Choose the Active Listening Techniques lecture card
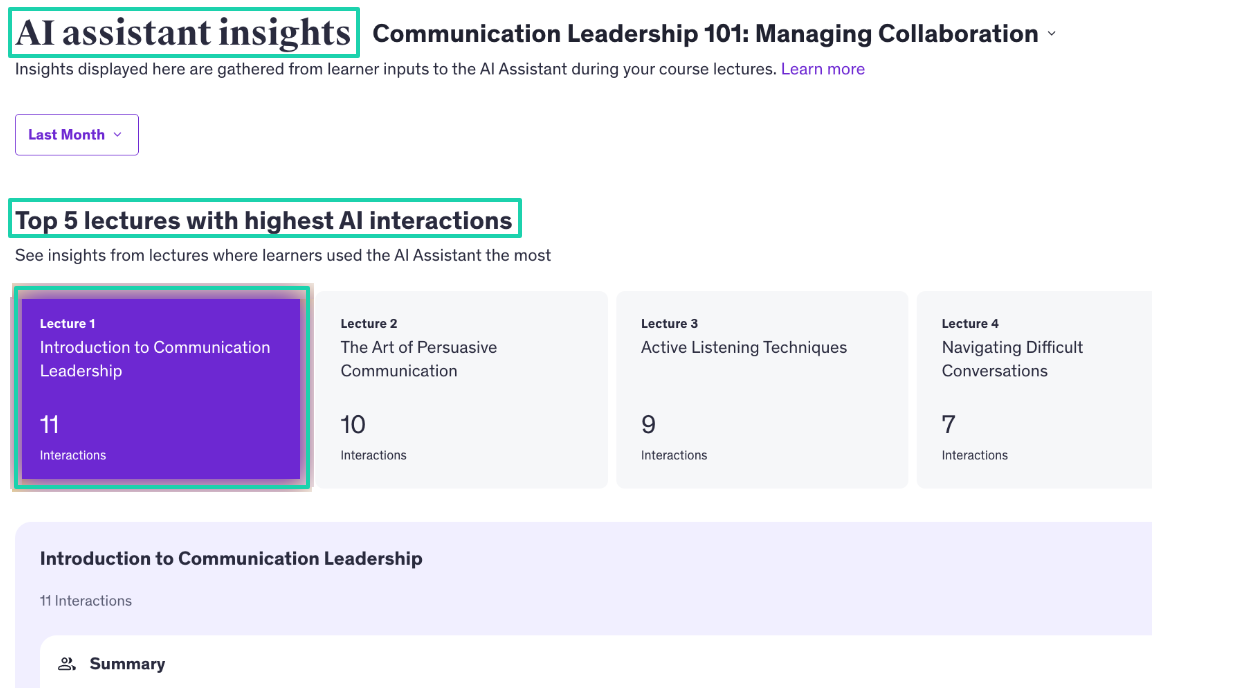The image size is (1240, 697). 762,390
